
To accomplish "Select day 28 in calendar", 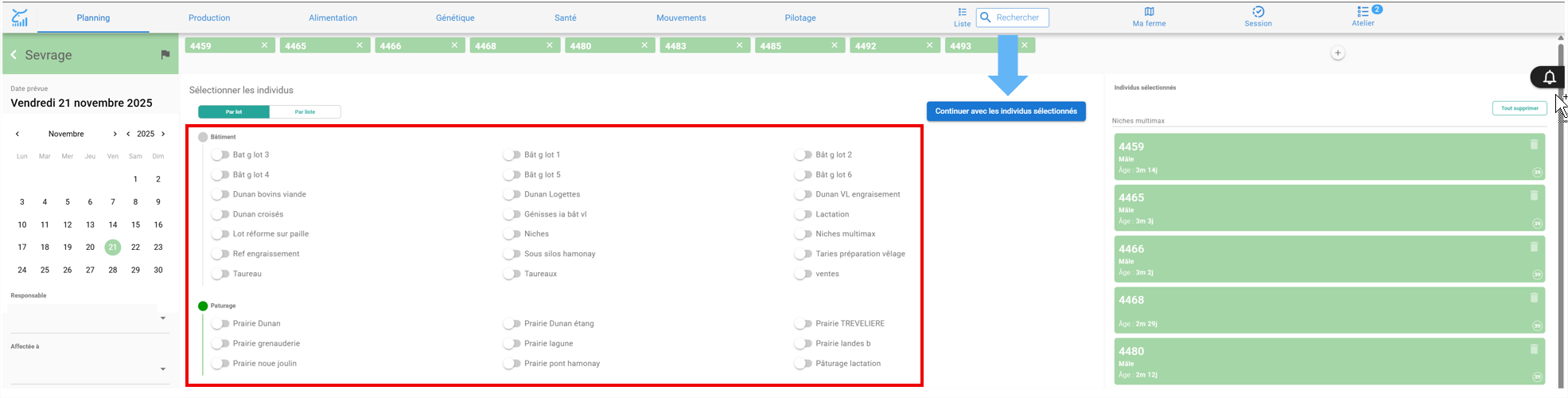I will point(113,270).
